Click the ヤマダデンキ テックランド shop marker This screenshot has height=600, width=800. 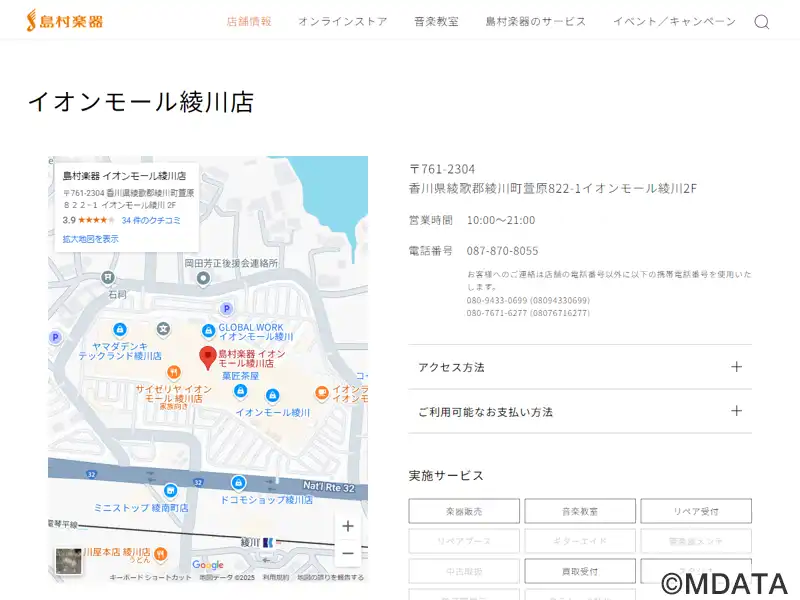coord(119,330)
